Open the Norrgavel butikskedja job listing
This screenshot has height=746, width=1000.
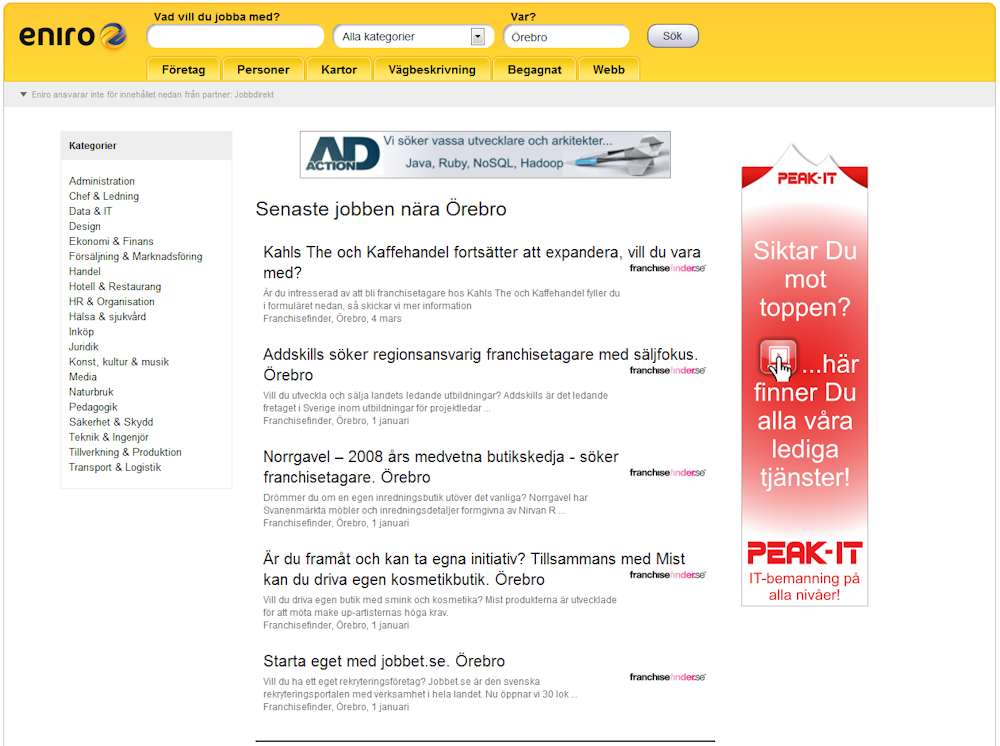(x=441, y=467)
